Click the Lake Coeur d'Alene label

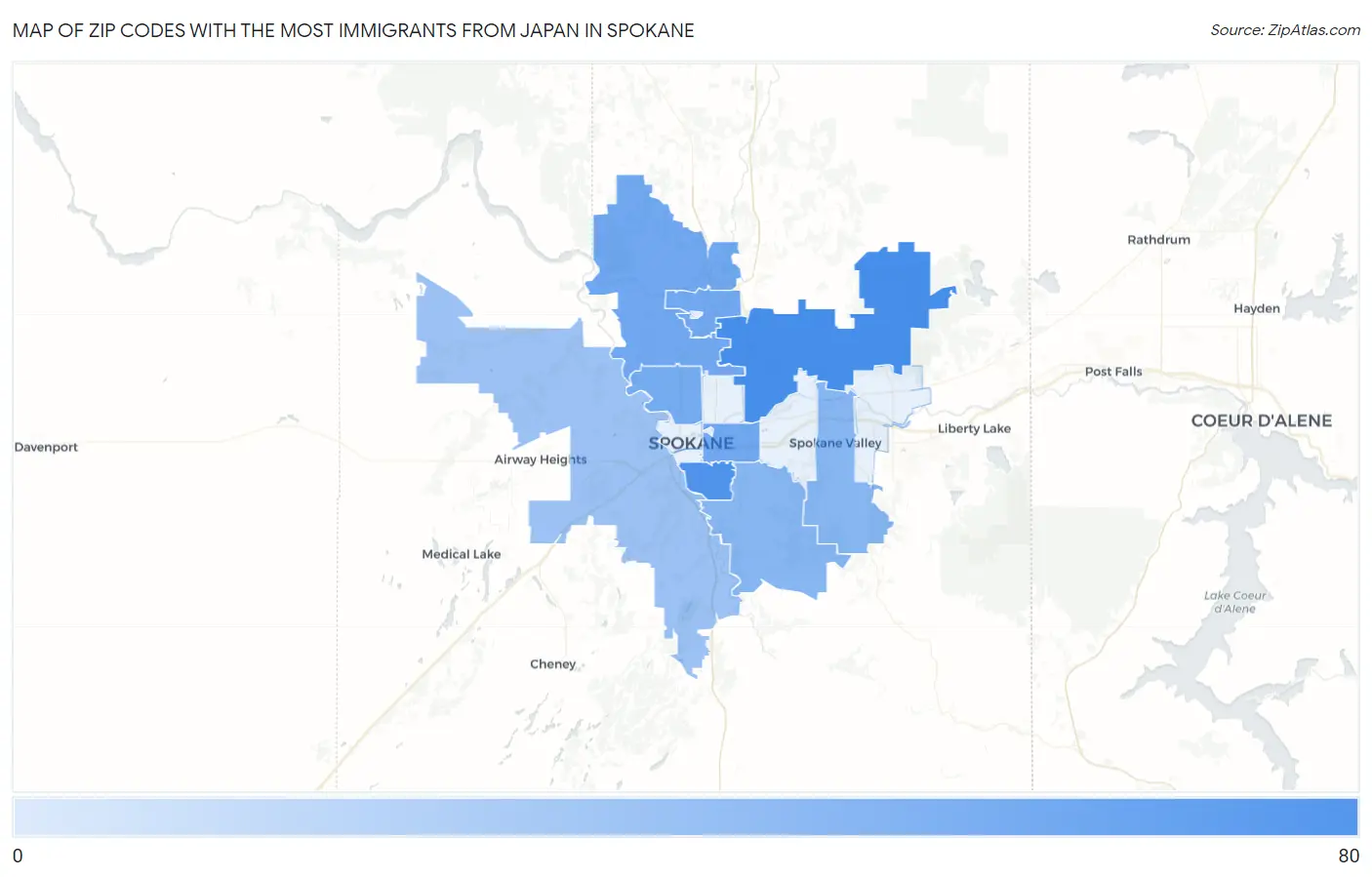1234,602
